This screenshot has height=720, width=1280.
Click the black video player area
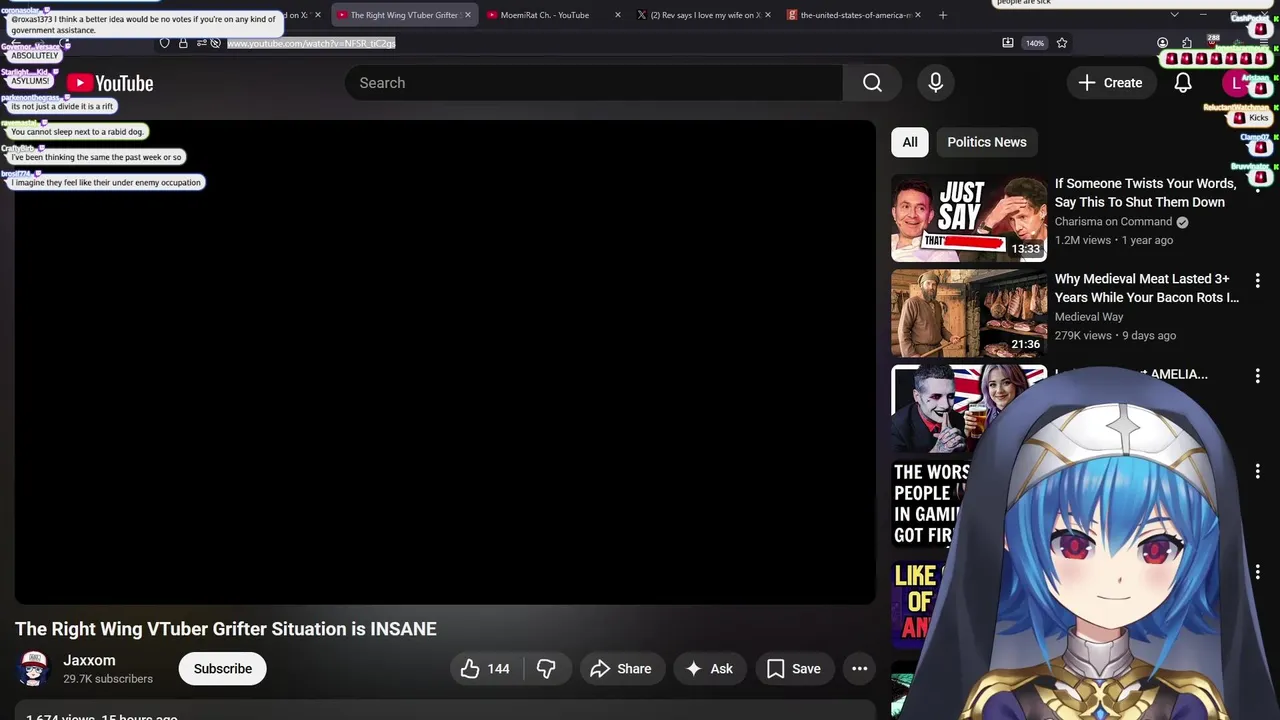tap(445, 362)
